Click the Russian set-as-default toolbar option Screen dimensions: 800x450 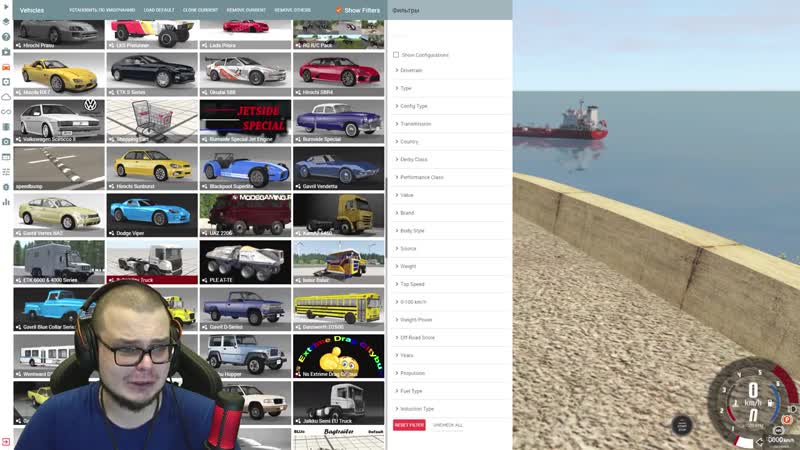[102, 10]
